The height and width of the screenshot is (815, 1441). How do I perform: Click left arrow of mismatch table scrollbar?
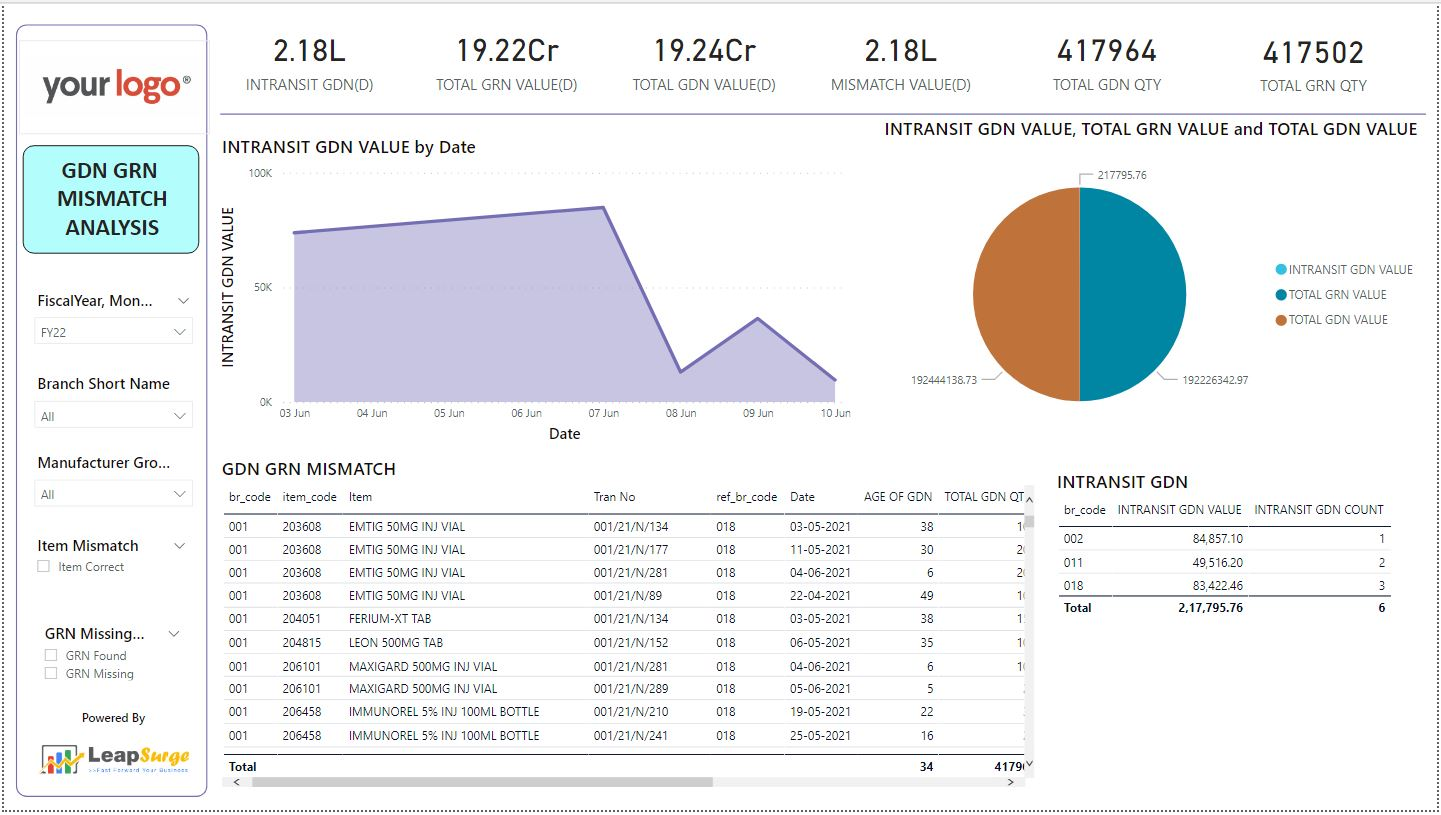click(236, 782)
